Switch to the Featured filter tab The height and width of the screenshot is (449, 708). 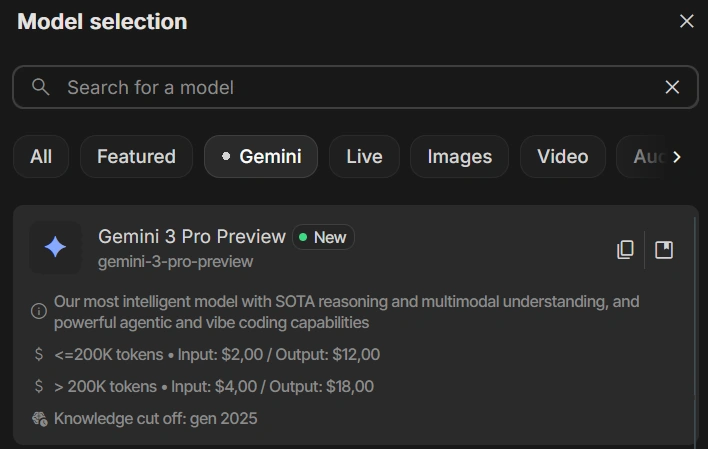pyautogui.click(x=136, y=157)
